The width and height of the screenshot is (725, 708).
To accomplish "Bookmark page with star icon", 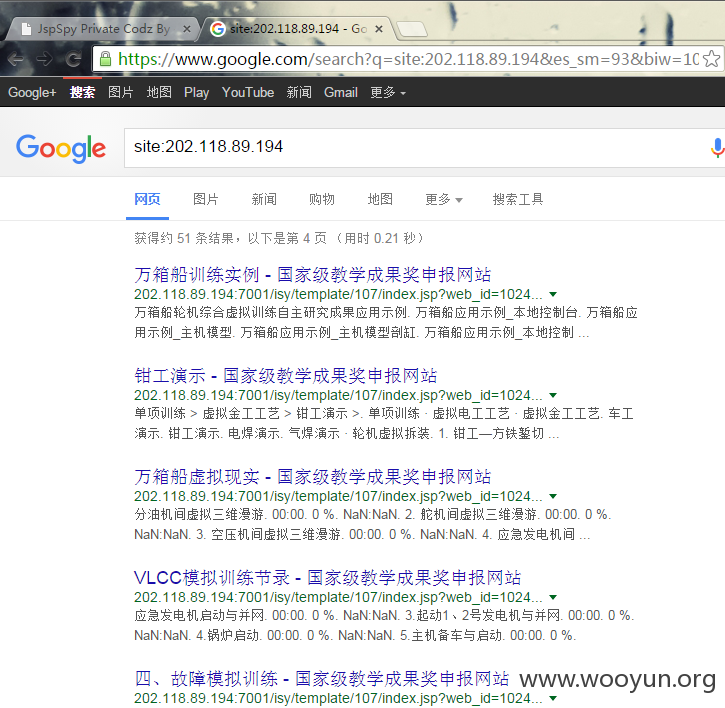I will click(711, 59).
